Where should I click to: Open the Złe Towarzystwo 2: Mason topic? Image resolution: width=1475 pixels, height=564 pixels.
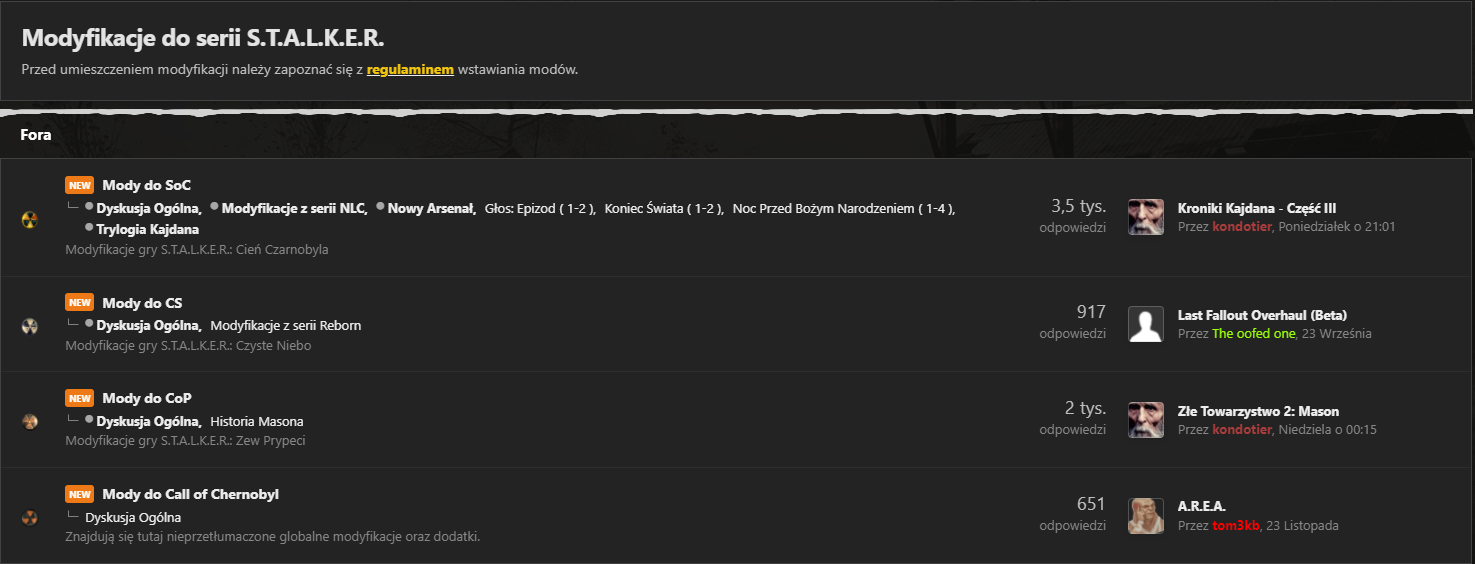[1258, 411]
